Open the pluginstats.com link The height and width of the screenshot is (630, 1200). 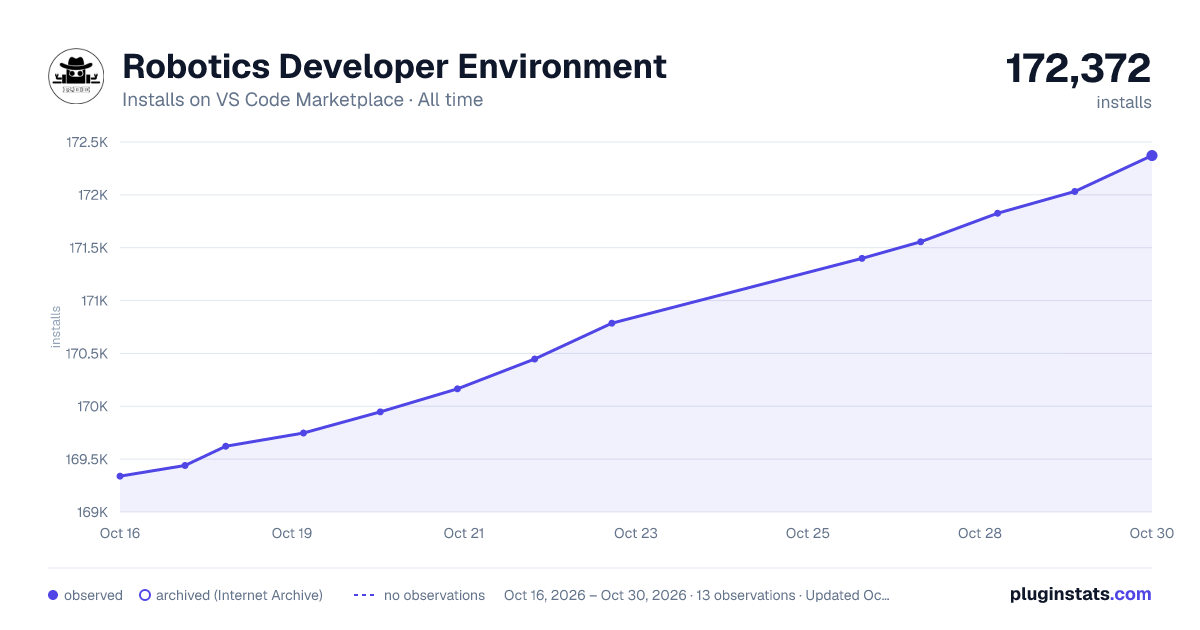1080,594
